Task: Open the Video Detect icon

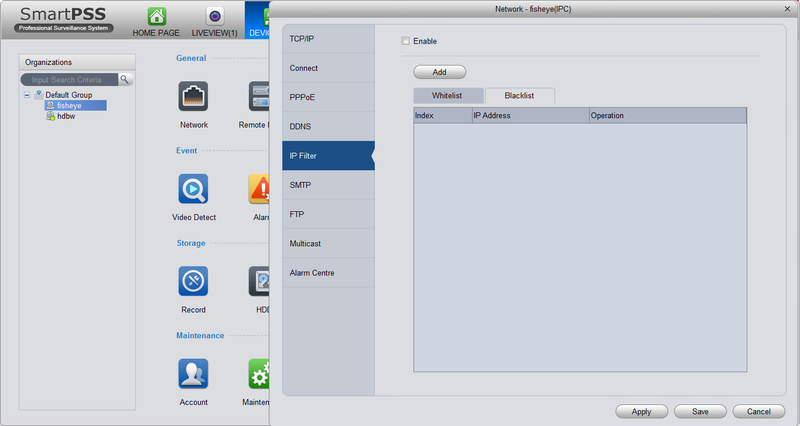Action: 193,188
